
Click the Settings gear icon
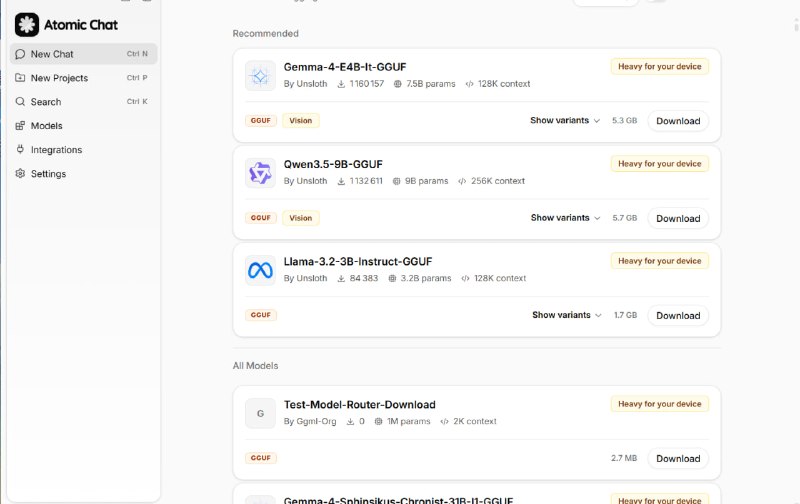click(x=20, y=173)
